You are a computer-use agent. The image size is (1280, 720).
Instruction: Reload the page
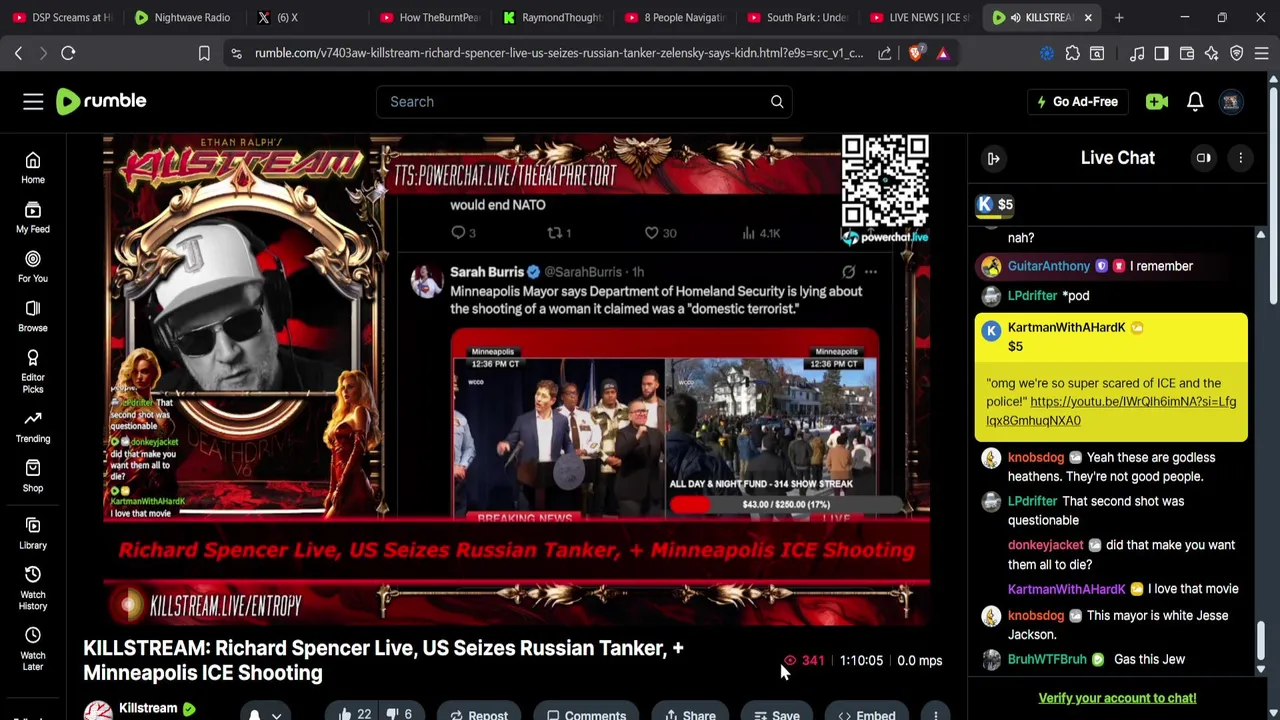(x=68, y=53)
